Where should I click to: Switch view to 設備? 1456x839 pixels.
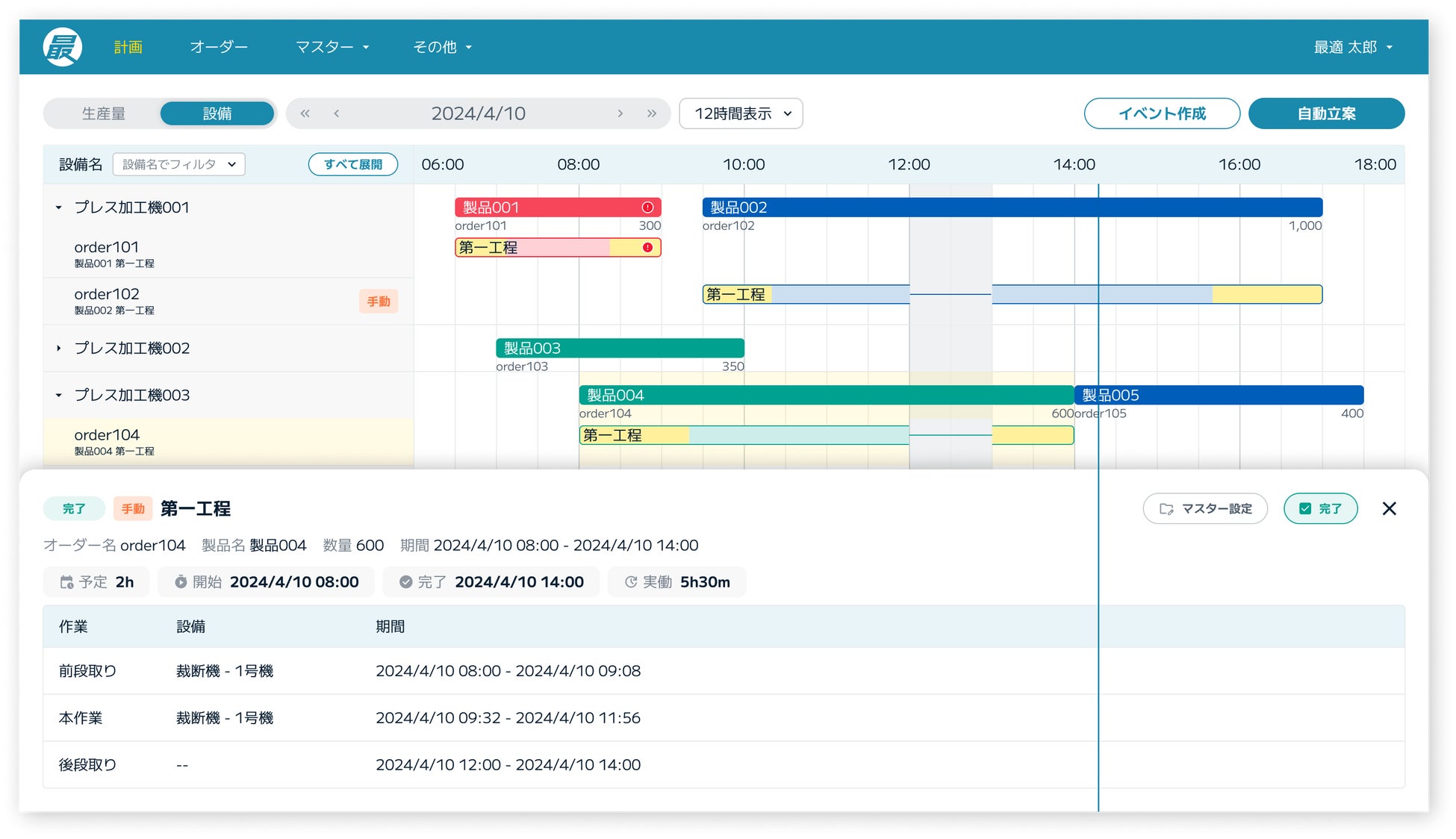click(x=217, y=113)
